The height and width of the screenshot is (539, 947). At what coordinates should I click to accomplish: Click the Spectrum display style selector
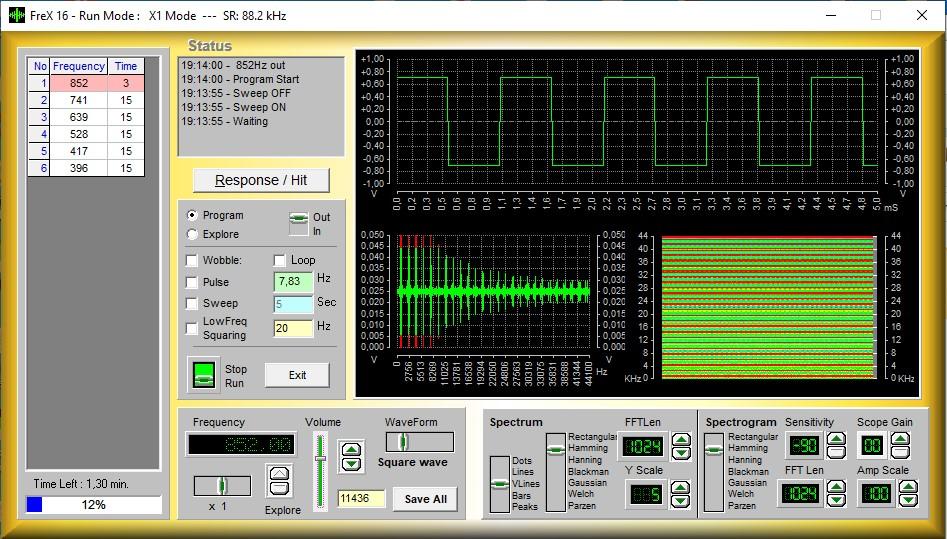point(499,484)
